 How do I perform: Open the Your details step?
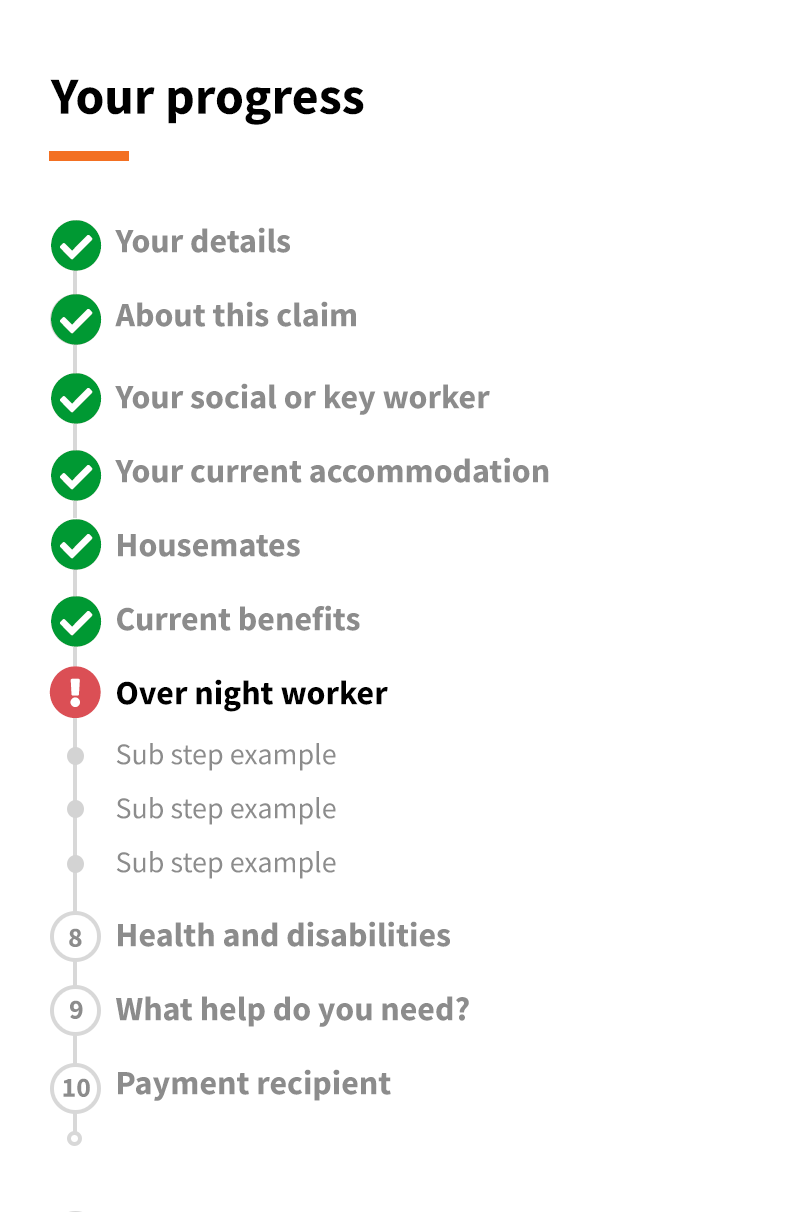203,242
